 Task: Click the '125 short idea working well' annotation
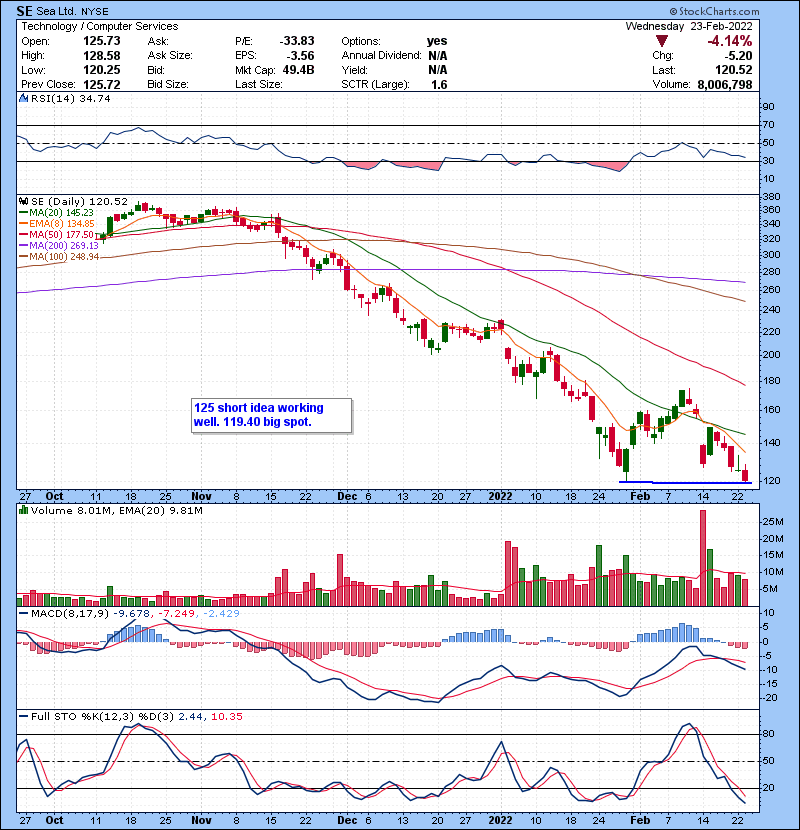point(271,416)
